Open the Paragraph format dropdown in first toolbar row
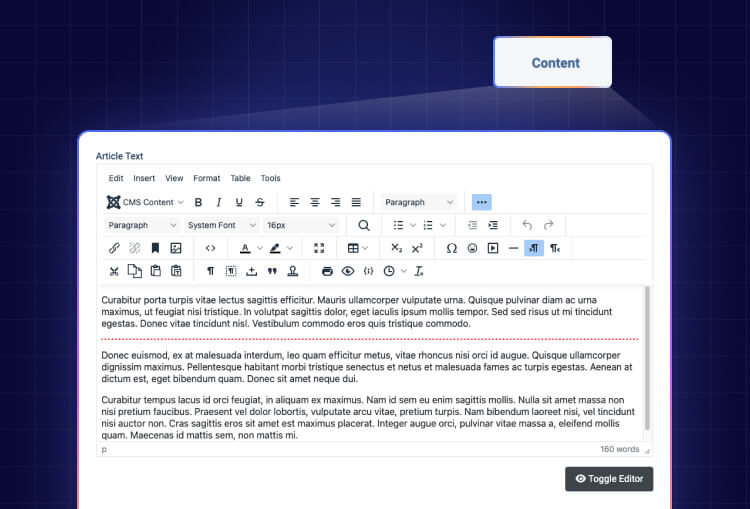The width and height of the screenshot is (750, 509). pyautogui.click(x=419, y=202)
